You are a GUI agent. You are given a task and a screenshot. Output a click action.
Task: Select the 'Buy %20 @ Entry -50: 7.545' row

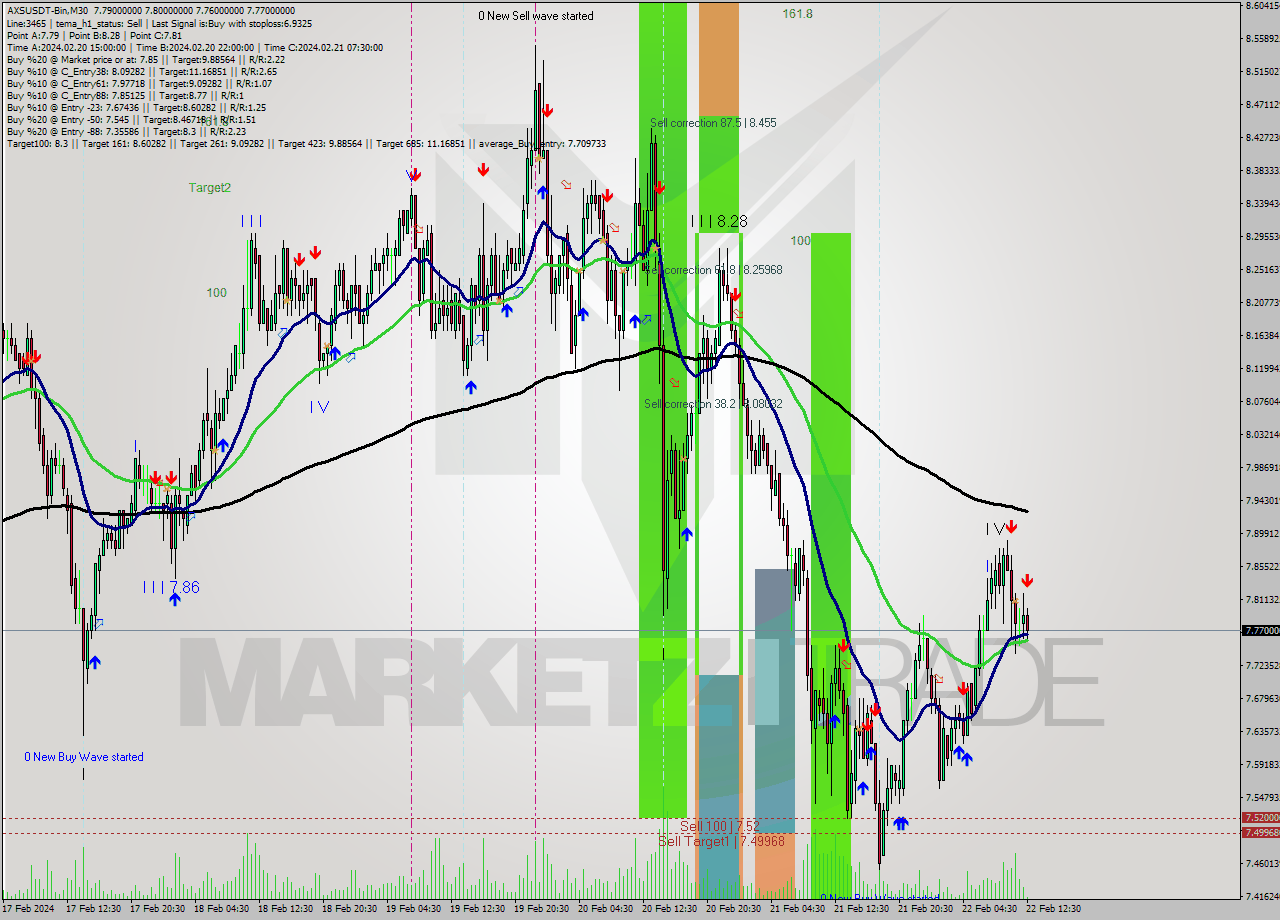[x=131, y=118]
